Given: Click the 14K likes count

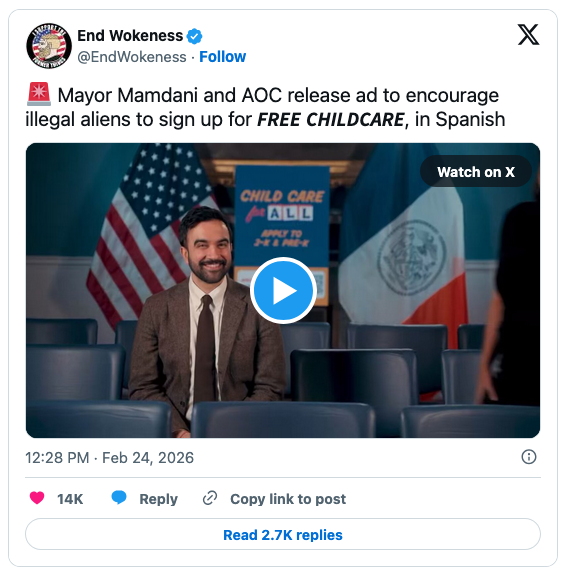Looking at the screenshot, I should click(70, 499).
